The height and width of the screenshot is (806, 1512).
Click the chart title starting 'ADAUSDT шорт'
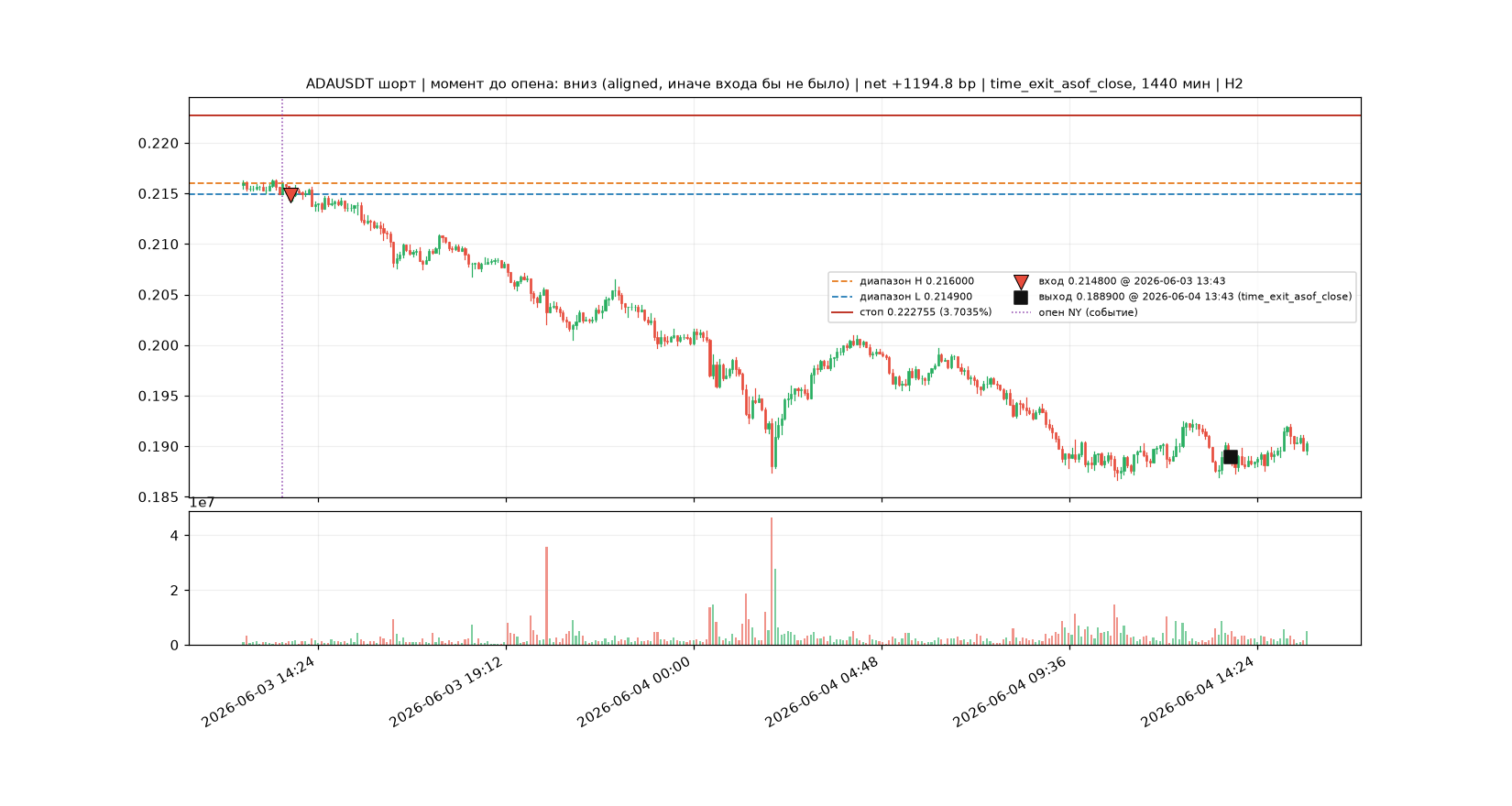coord(774,84)
